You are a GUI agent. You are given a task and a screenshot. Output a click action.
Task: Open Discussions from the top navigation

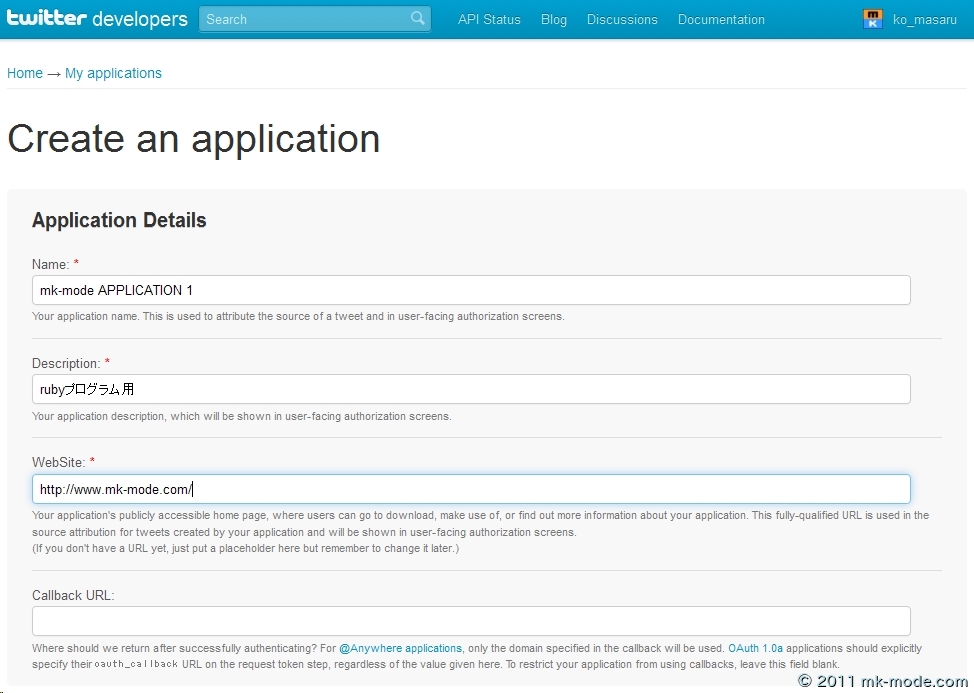pos(622,20)
